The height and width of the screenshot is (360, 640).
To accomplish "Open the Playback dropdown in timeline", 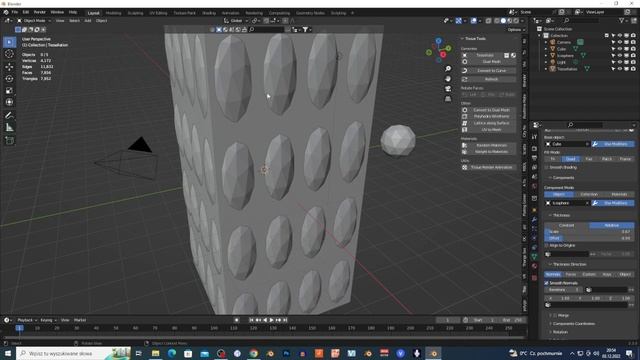I will coord(27,320).
